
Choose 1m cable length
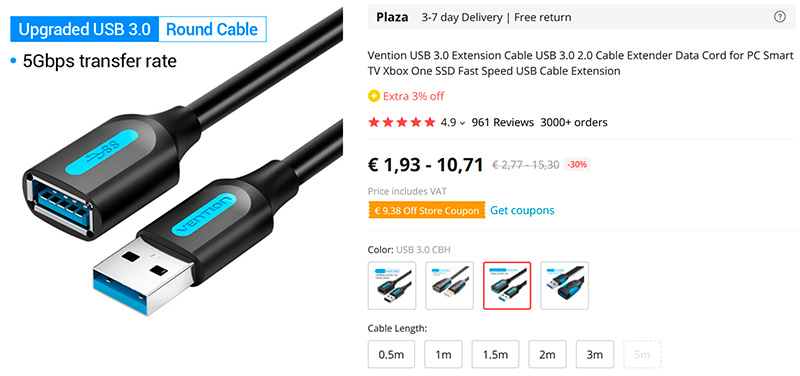tap(443, 355)
